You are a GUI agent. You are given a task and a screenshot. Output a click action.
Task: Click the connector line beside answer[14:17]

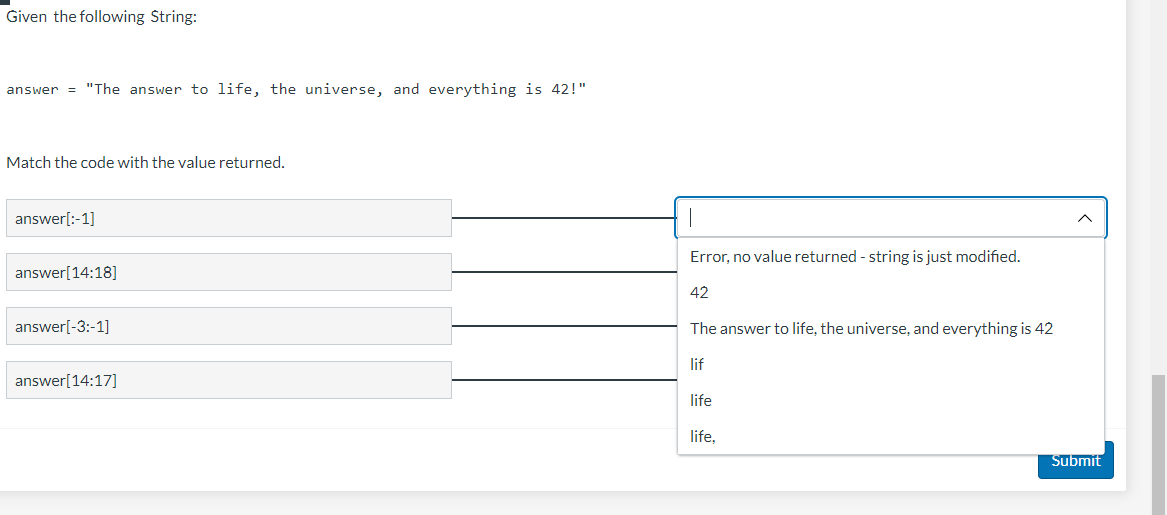[564, 380]
